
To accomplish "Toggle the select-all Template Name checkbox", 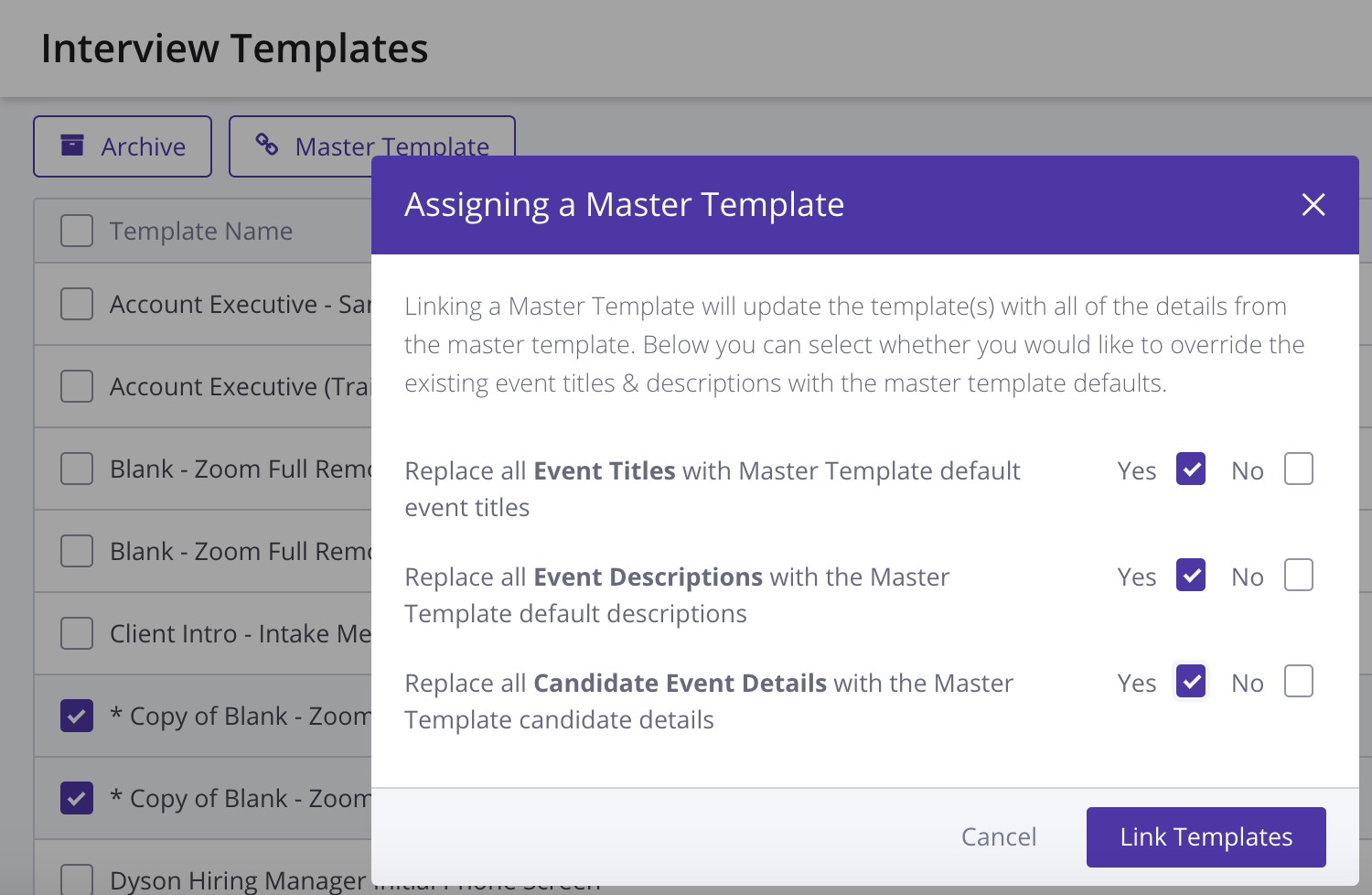I will pos(77,231).
